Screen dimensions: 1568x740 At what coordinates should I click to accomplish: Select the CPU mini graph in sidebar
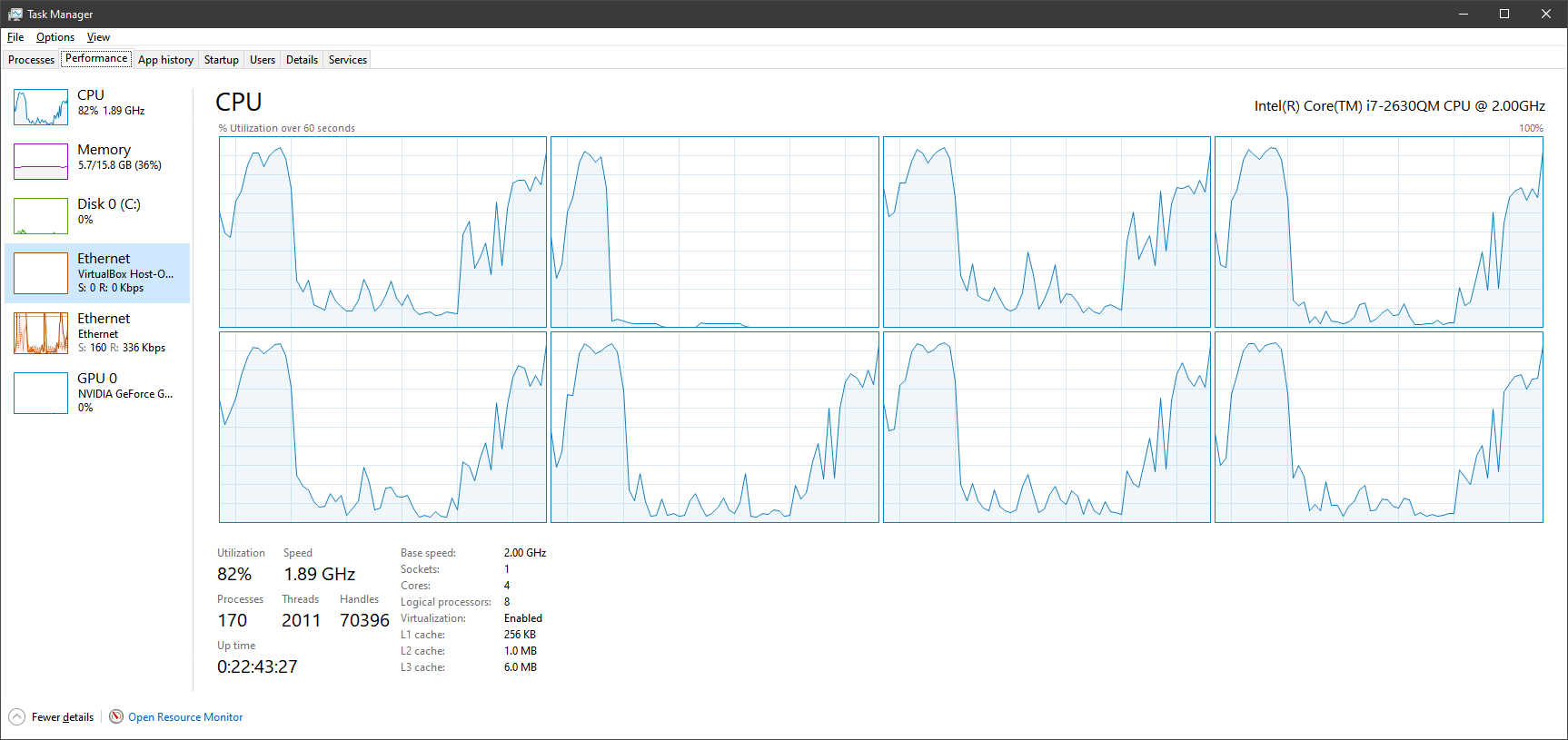pyautogui.click(x=41, y=107)
